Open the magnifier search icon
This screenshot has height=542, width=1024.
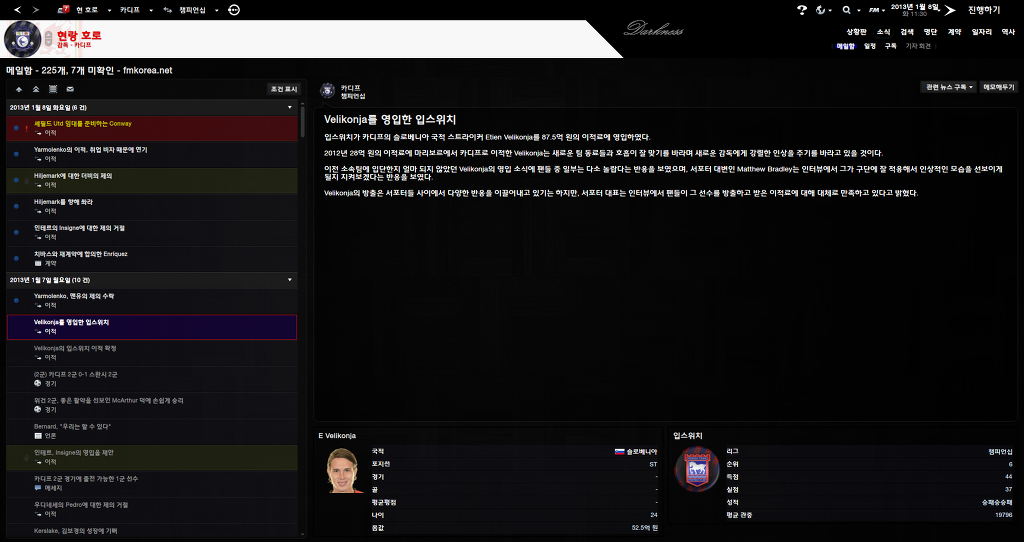tap(847, 10)
